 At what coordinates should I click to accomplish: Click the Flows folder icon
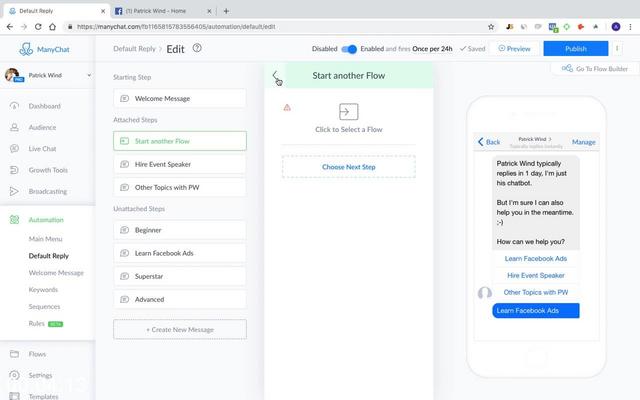click(x=14, y=354)
